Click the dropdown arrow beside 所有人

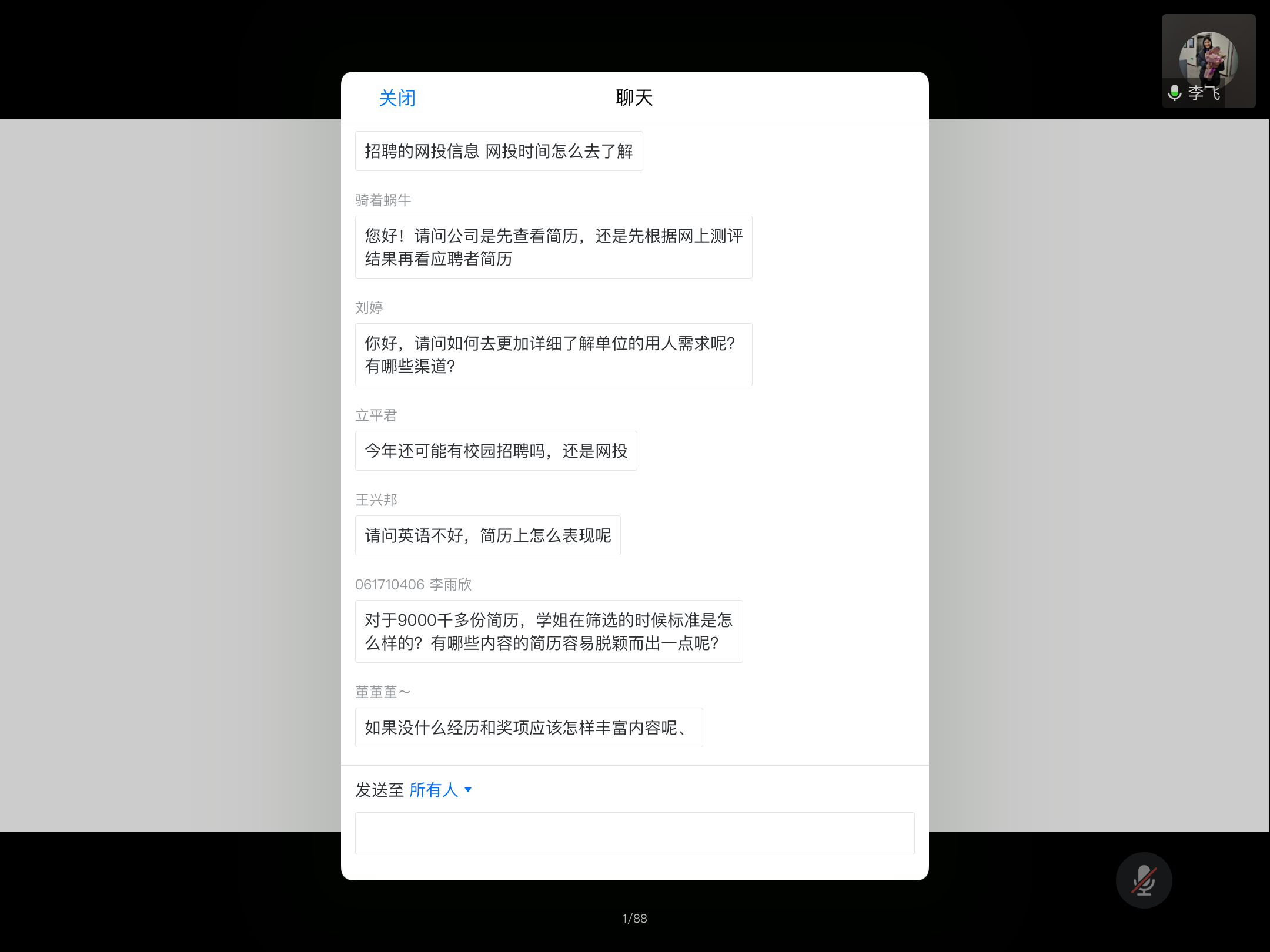[x=468, y=790]
